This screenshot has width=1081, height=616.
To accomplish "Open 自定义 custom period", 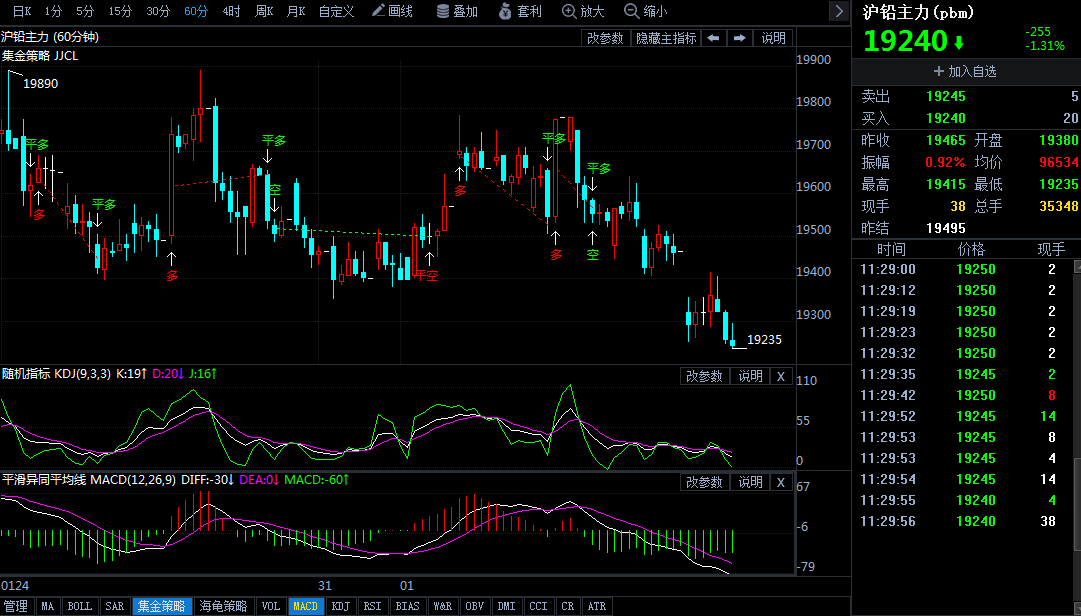I will 336,11.
